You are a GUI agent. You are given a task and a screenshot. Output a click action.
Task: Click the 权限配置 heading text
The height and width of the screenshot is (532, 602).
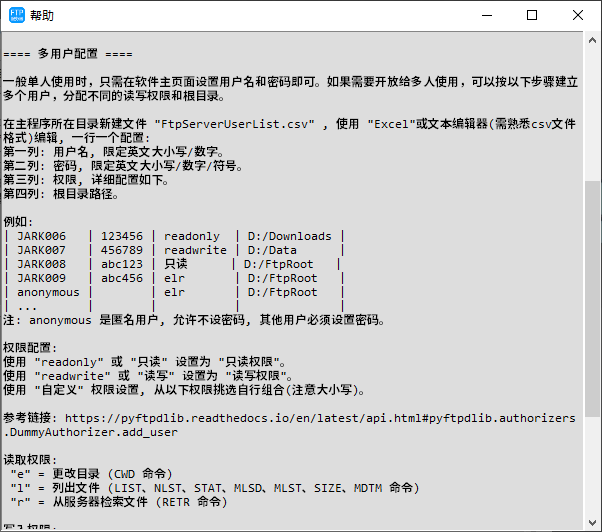(x=33, y=348)
